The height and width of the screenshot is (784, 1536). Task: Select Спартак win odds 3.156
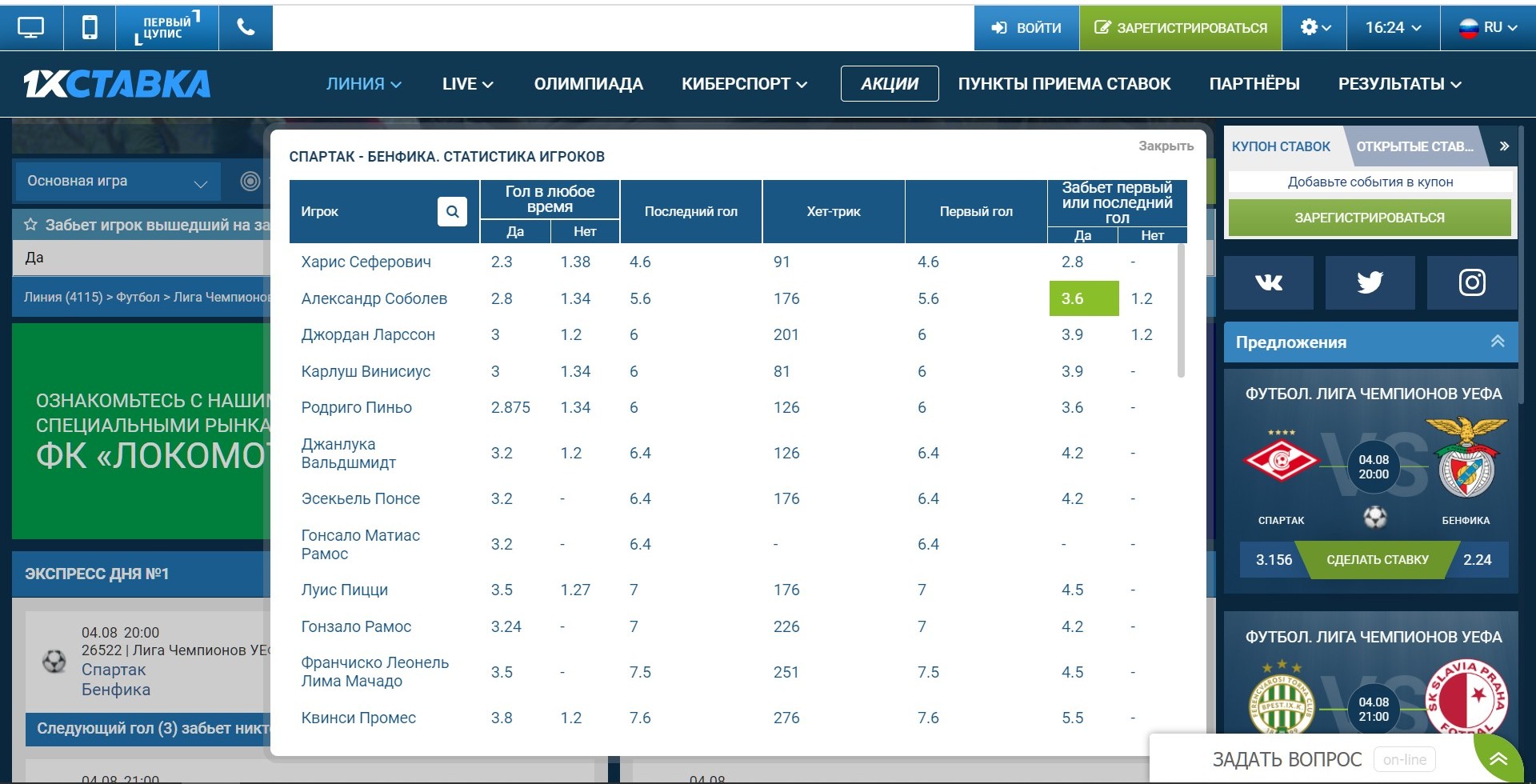pos(1274,560)
